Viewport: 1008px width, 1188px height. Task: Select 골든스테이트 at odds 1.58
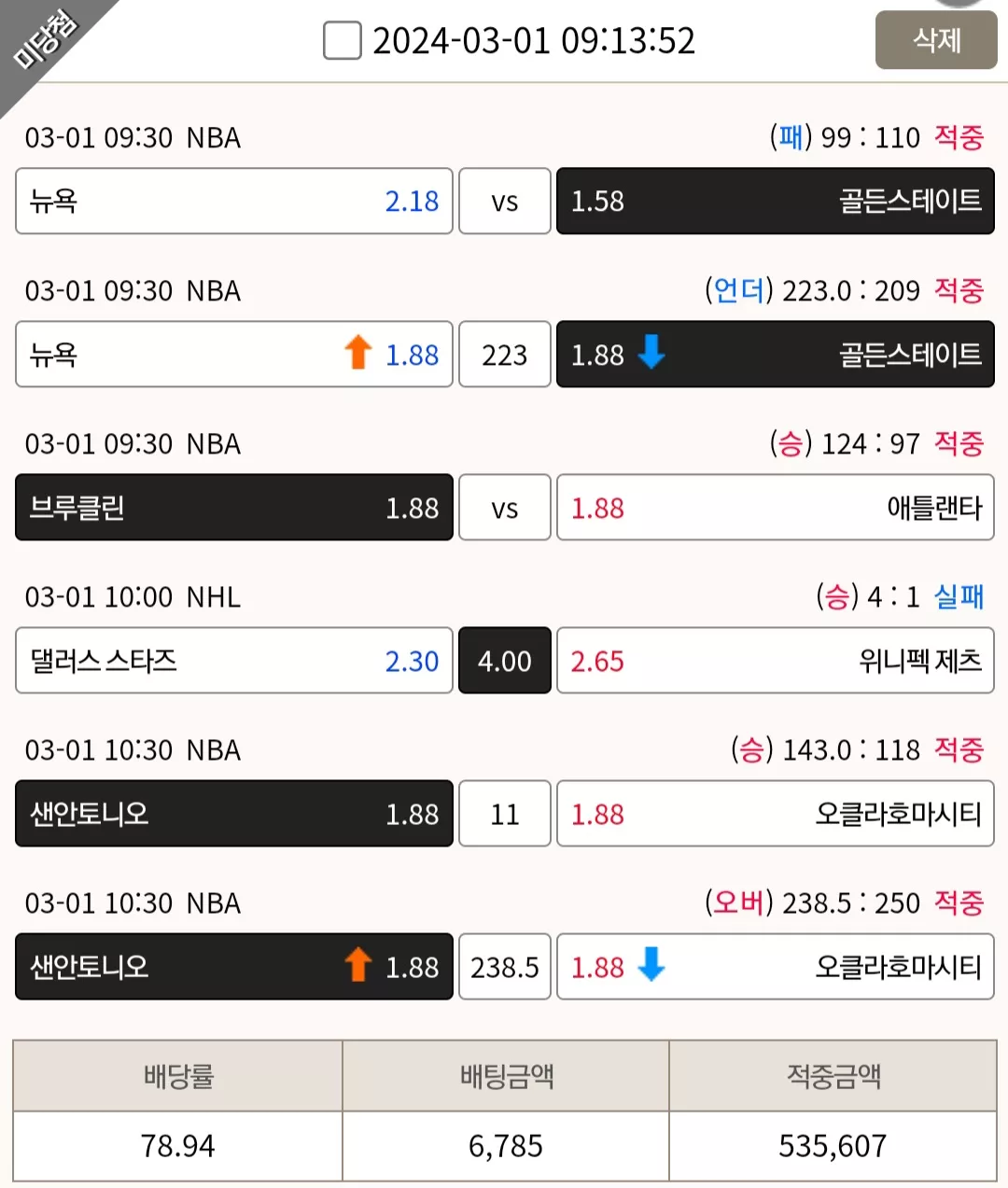776,201
